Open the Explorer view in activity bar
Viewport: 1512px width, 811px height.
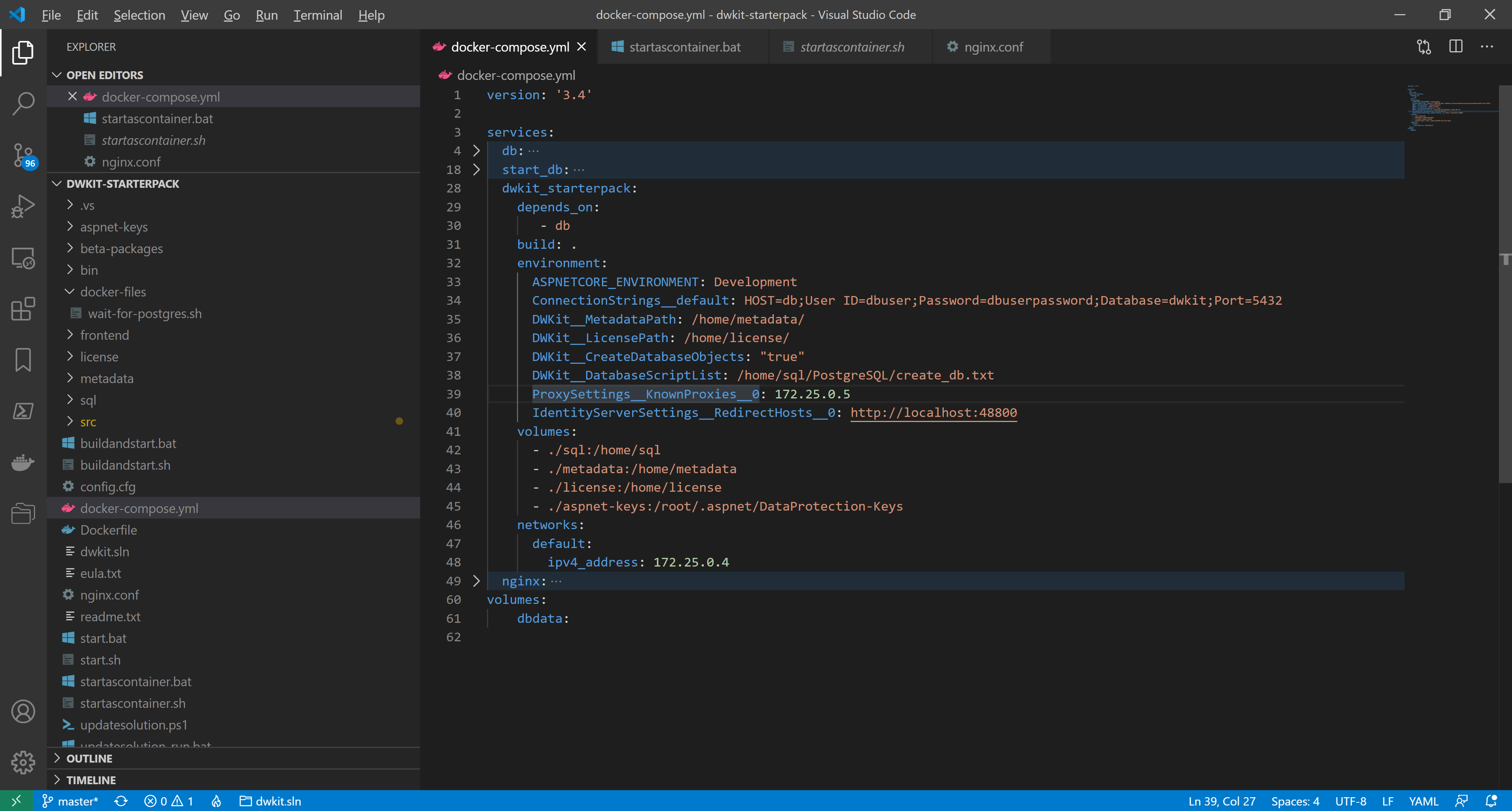click(23, 53)
